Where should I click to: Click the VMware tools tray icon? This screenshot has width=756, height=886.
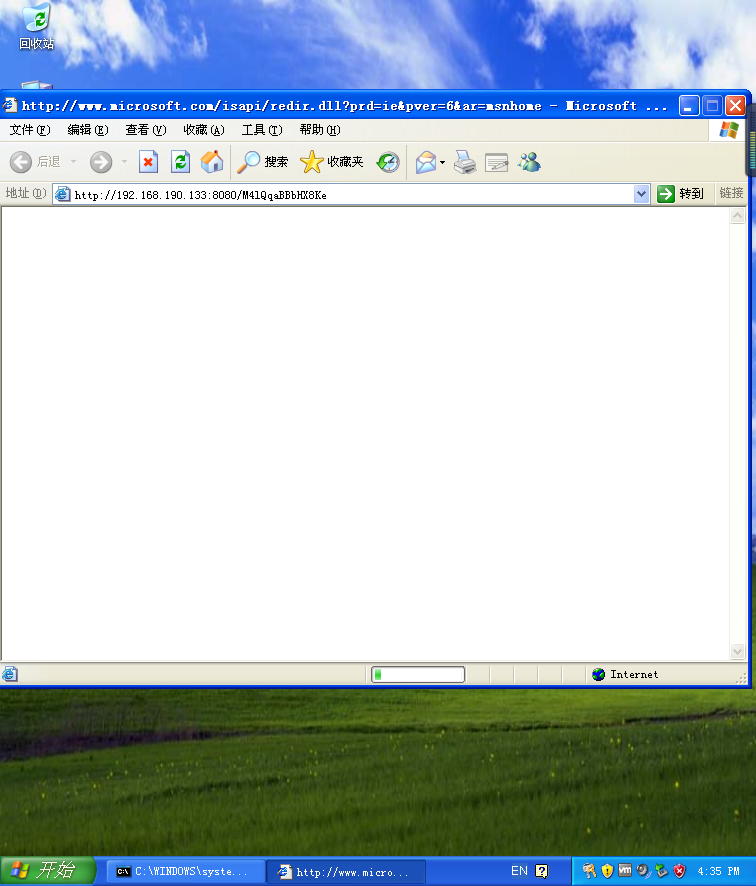(625, 870)
